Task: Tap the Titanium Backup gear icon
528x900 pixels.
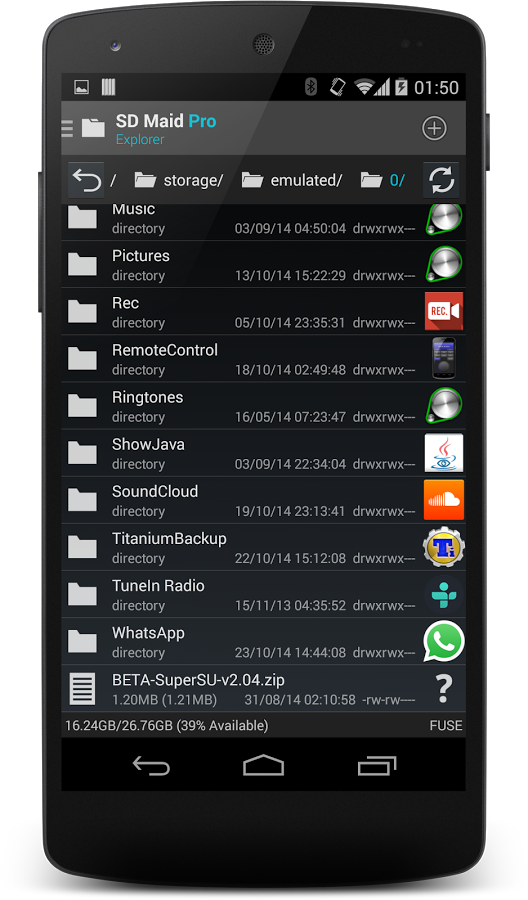Action: pyautogui.click(x=444, y=546)
